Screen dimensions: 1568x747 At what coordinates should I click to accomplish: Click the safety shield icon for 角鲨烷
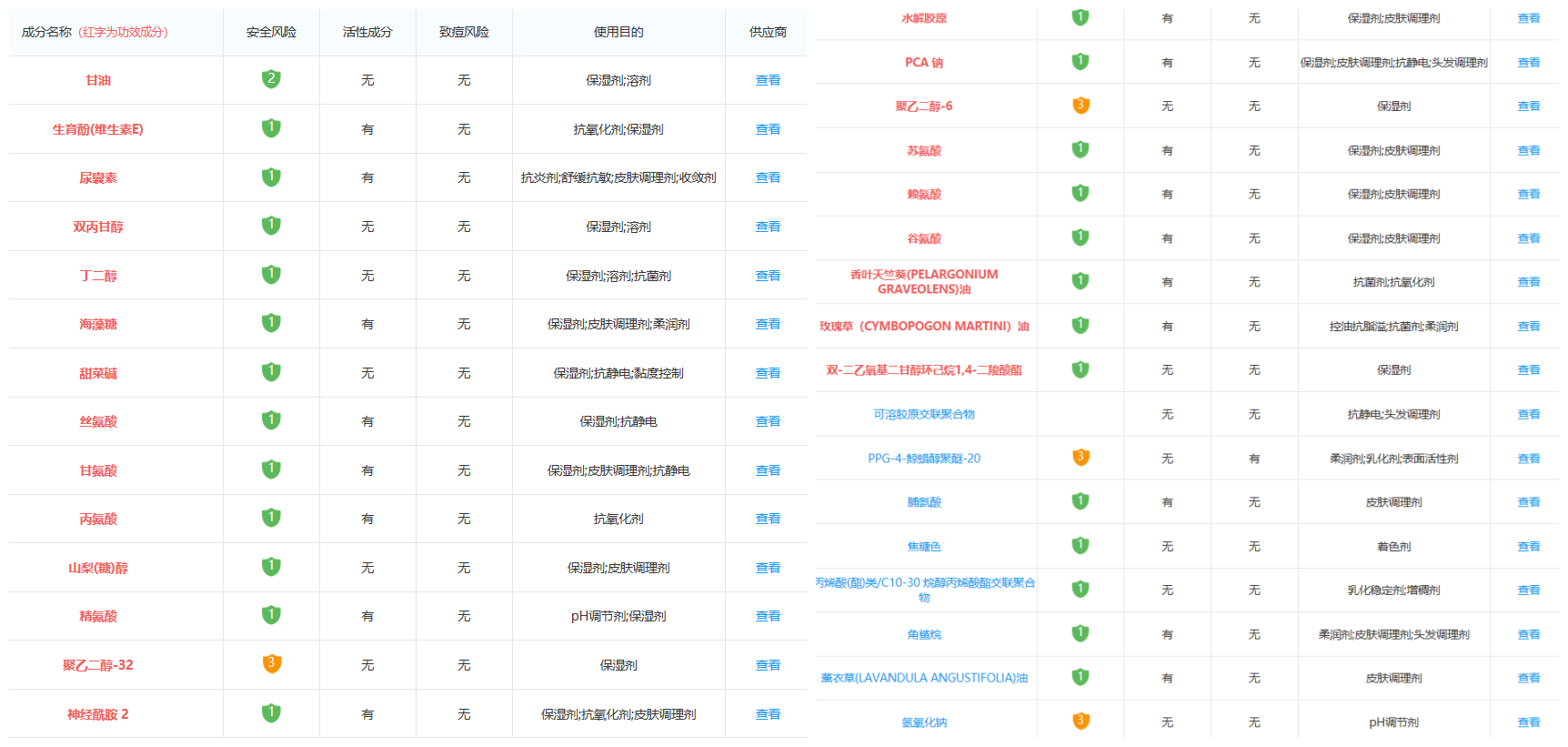point(1081,633)
